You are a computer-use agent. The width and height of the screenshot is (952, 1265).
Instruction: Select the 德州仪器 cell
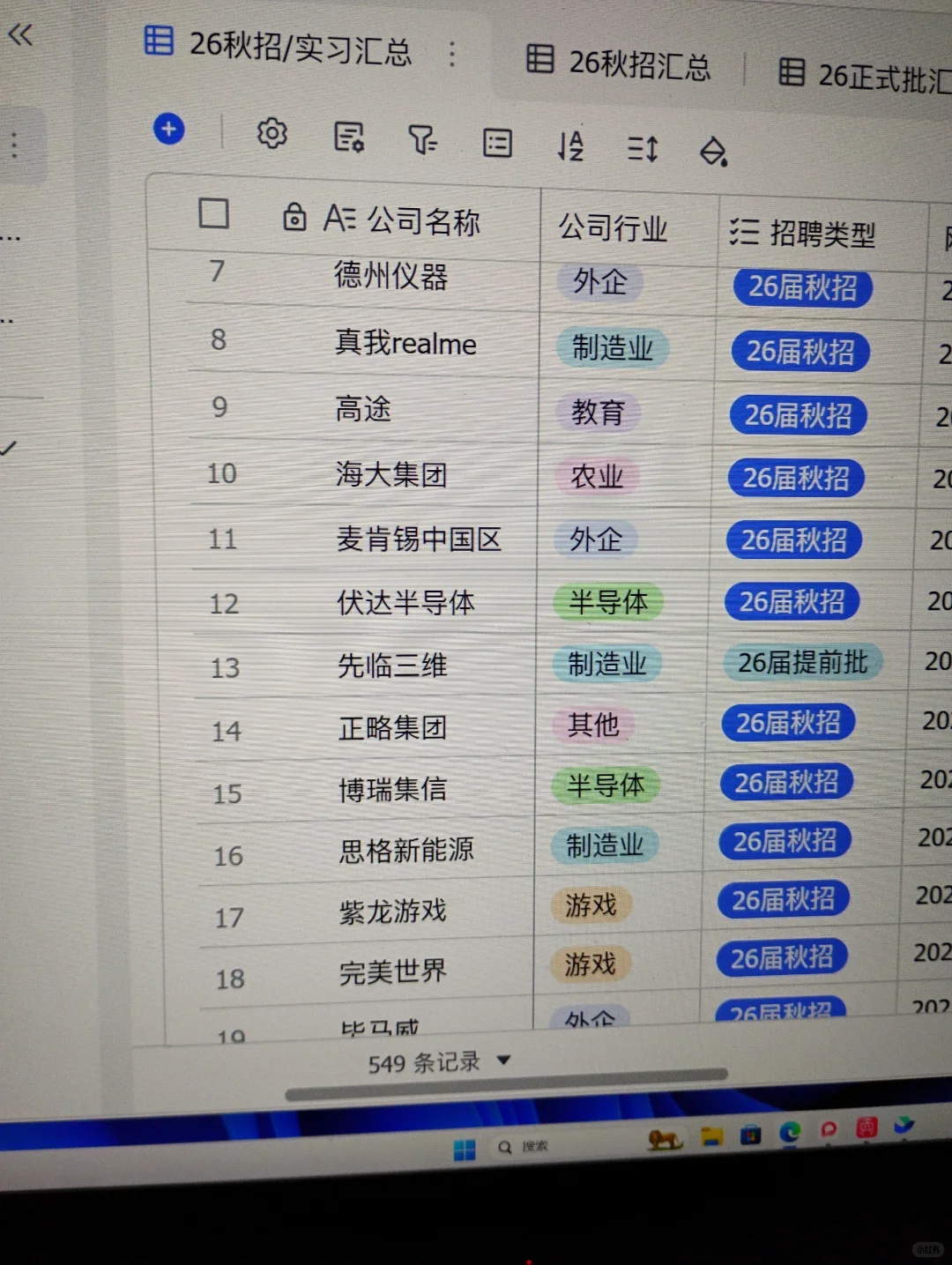click(x=390, y=276)
